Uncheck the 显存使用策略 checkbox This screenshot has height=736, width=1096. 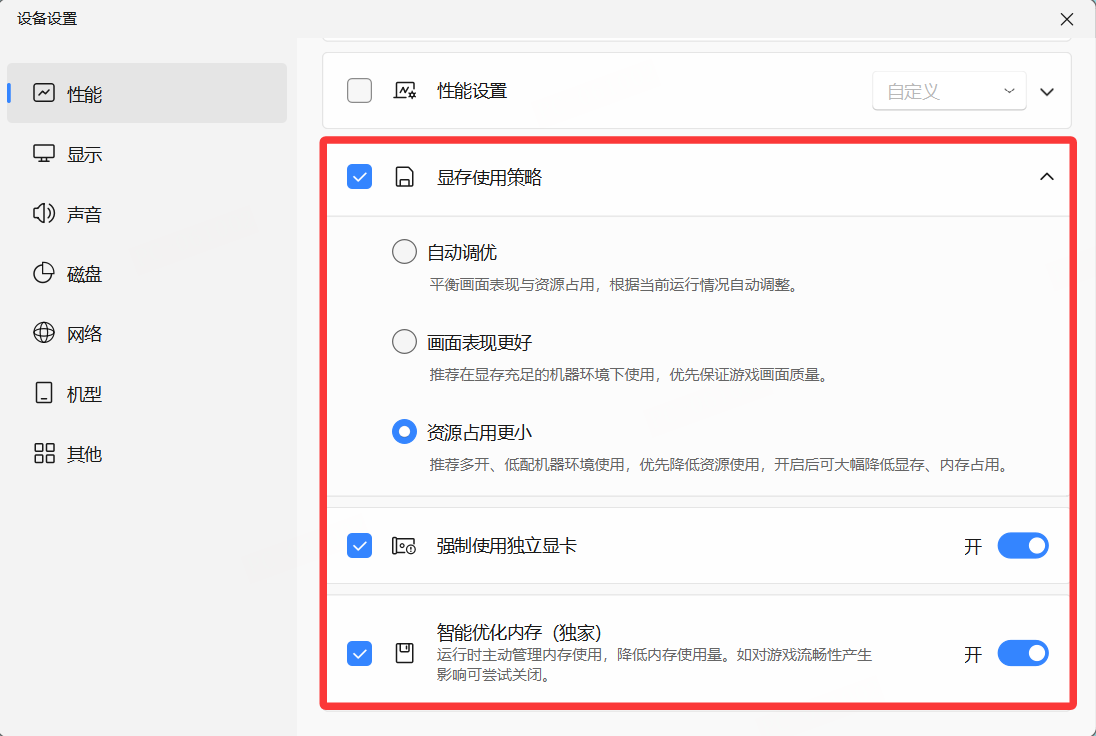click(359, 177)
